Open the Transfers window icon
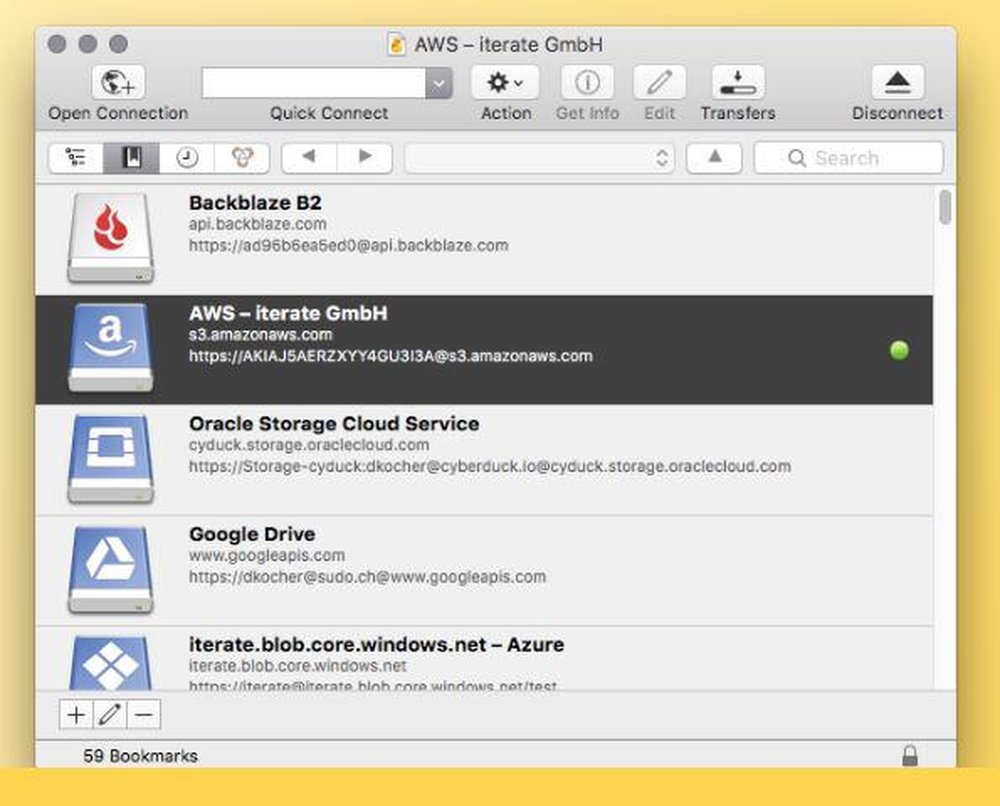The height and width of the screenshot is (806, 1000). (x=738, y=82)
